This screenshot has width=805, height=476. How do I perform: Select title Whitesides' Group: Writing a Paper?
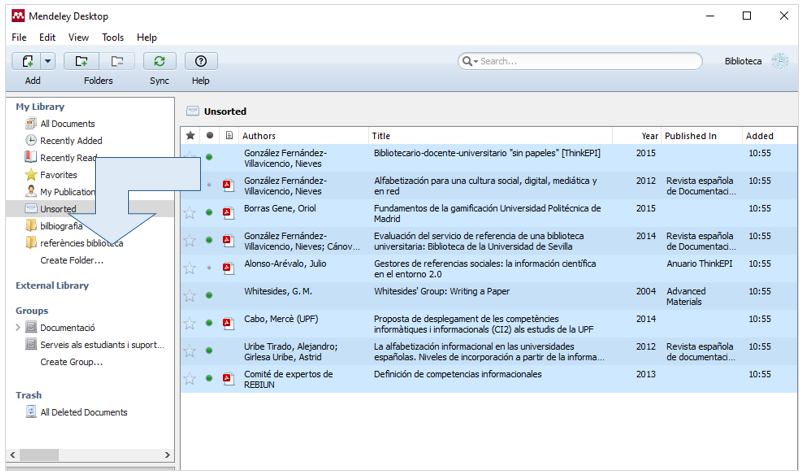pos(442,291)
